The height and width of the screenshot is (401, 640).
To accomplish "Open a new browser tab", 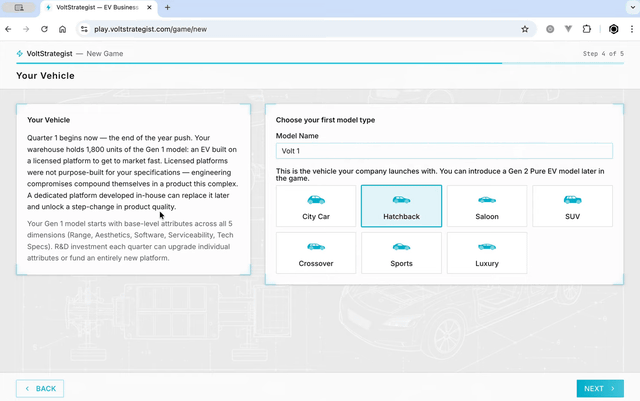I will pyautogui.click(x=167, y=8).
